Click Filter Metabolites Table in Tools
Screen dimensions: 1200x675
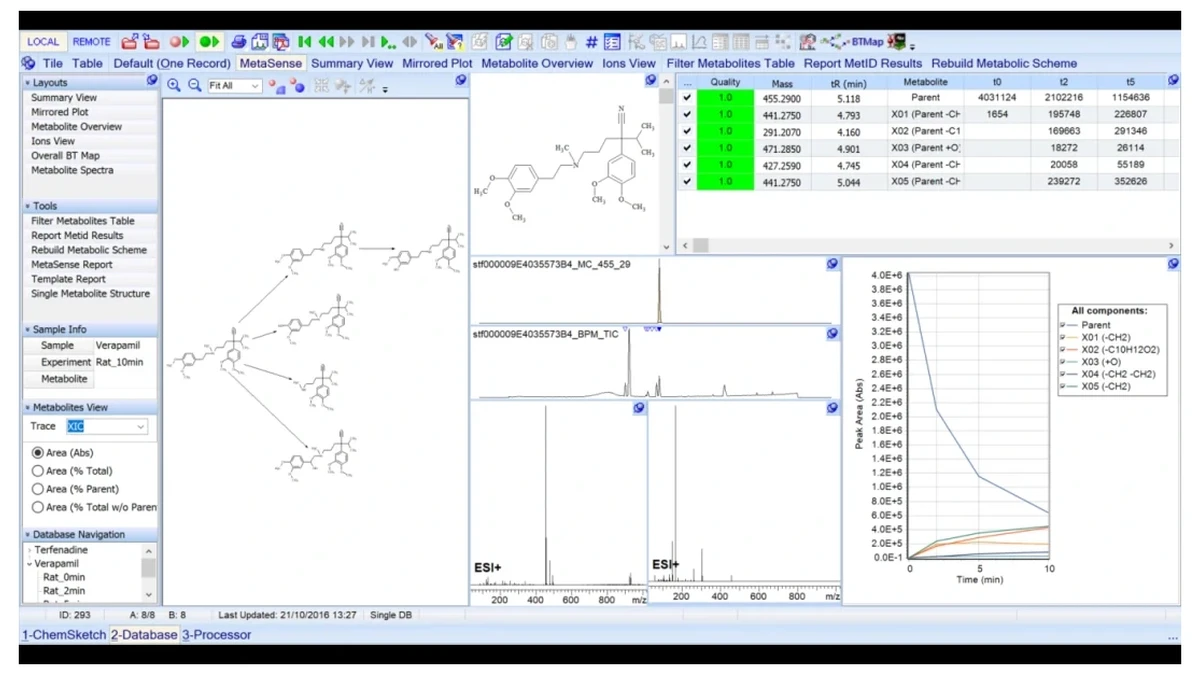click(x=83, y=221)
